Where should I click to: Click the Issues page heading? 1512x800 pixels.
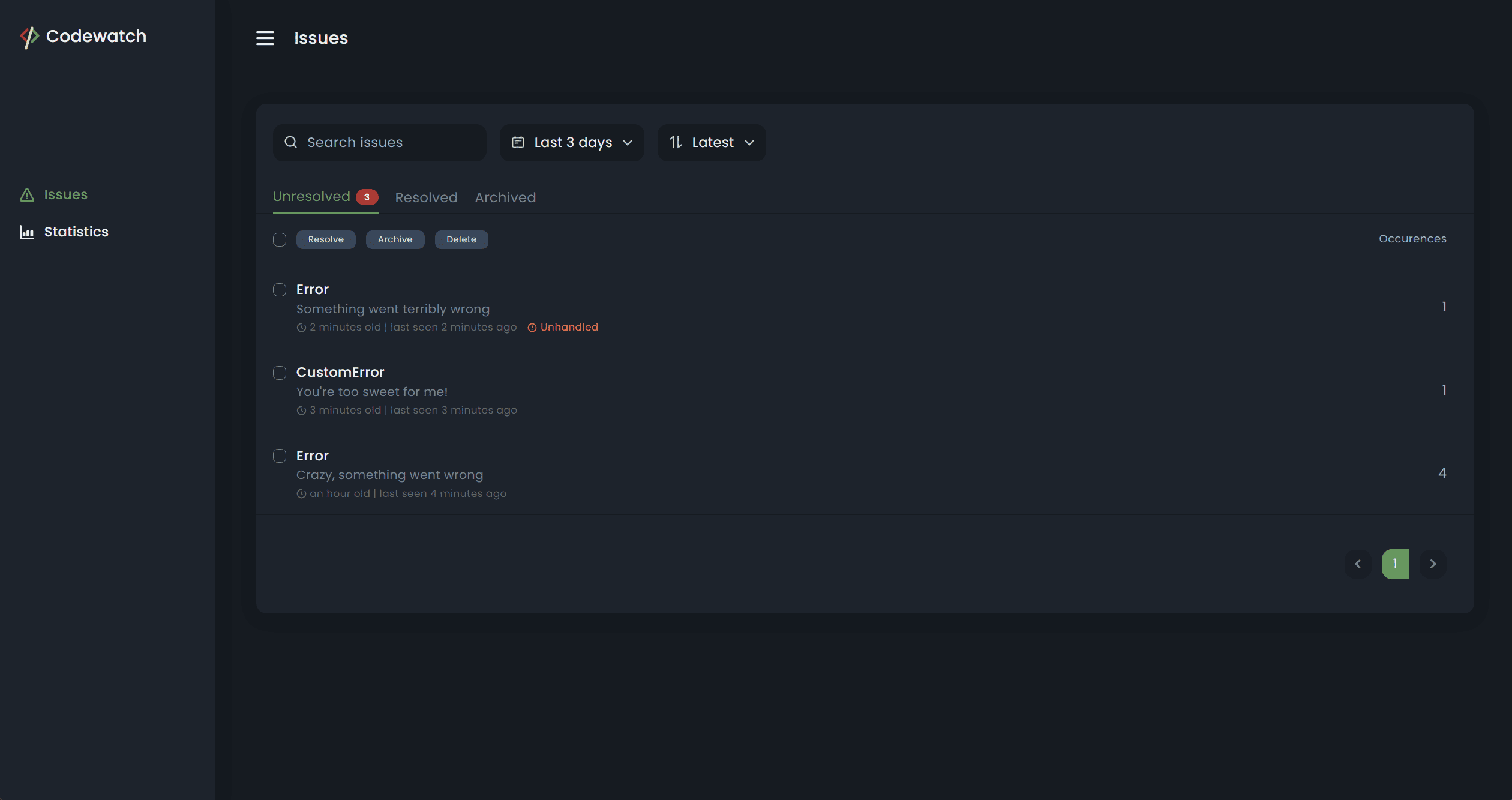point(321,38)
